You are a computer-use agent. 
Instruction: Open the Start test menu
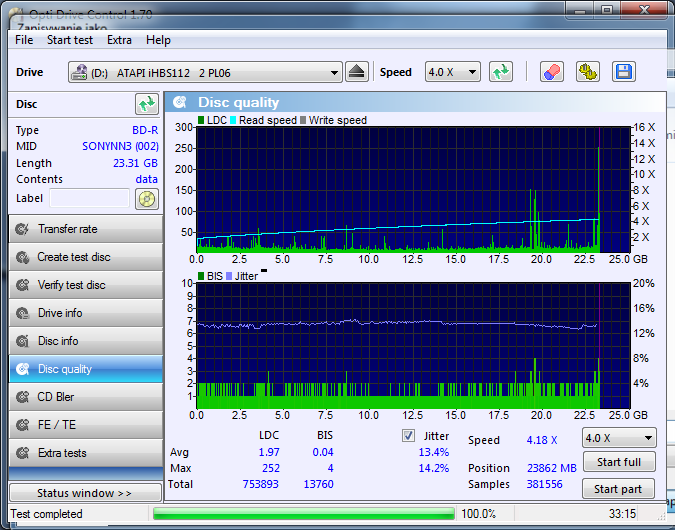(70, 40)
